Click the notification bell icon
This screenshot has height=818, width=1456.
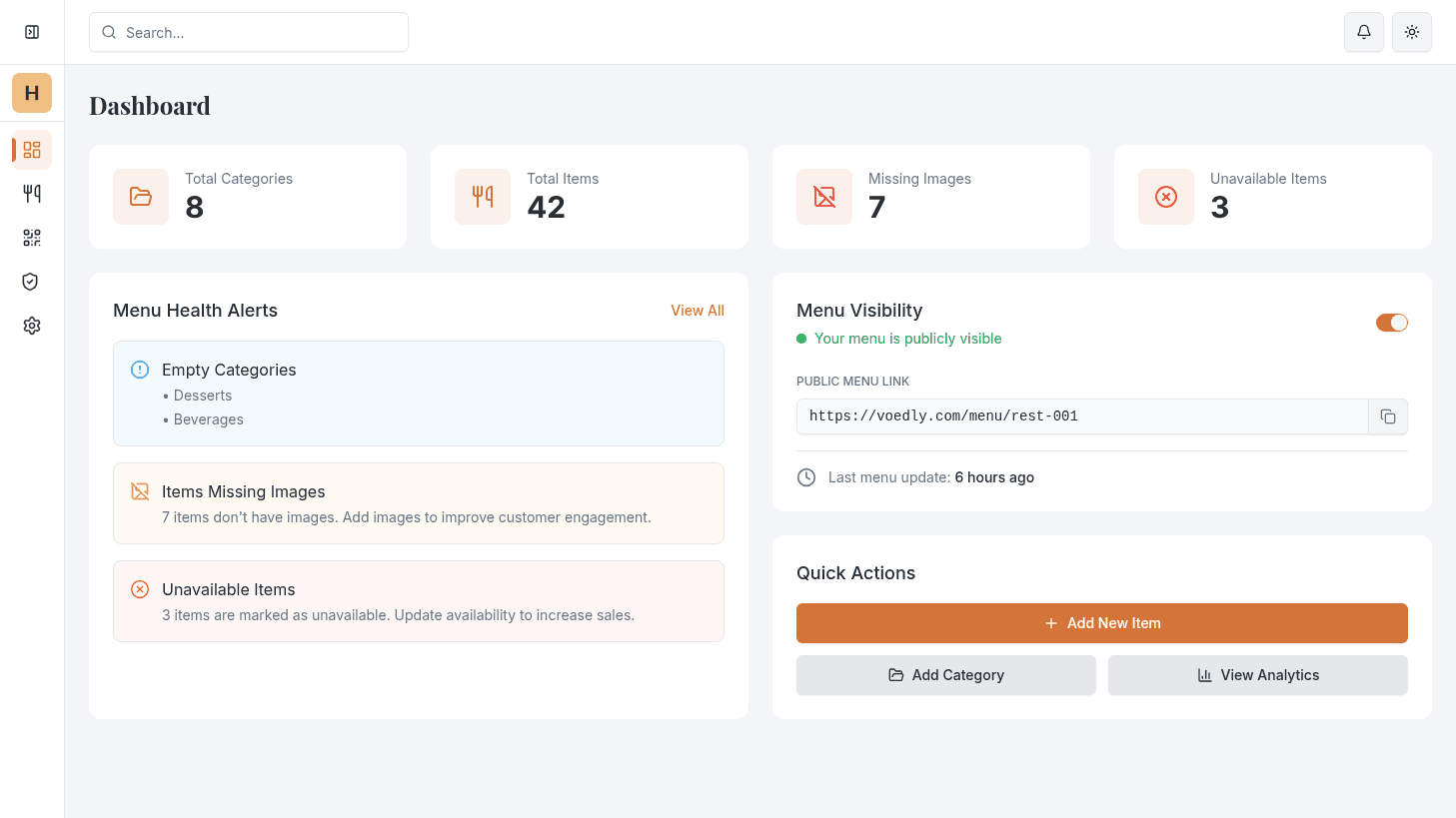click(x=1363, y=32)
